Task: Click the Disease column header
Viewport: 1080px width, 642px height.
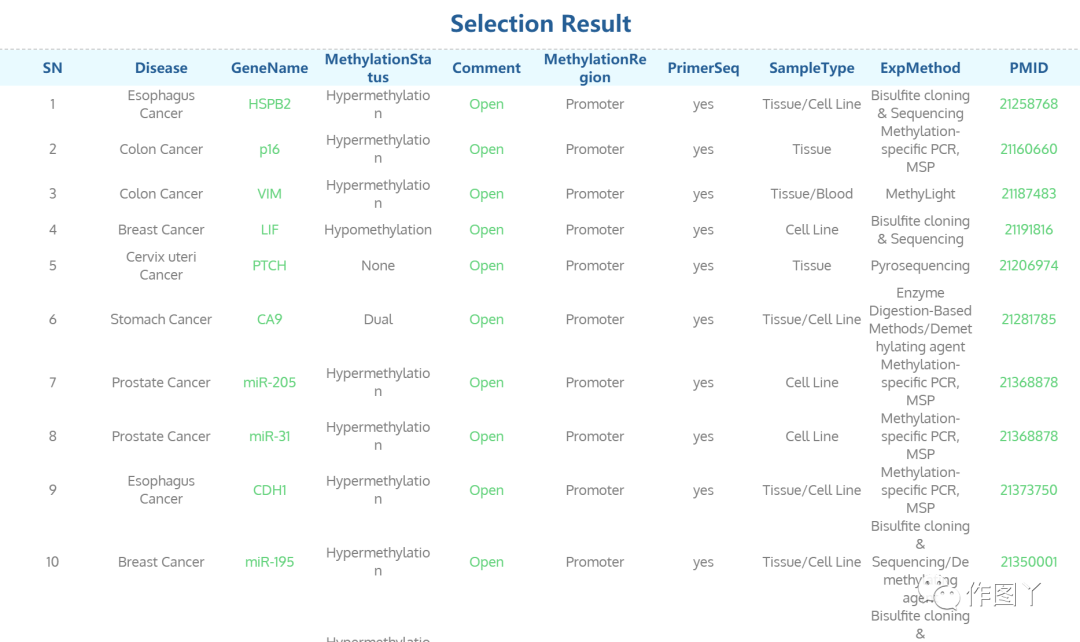Action: pos(161,68)
